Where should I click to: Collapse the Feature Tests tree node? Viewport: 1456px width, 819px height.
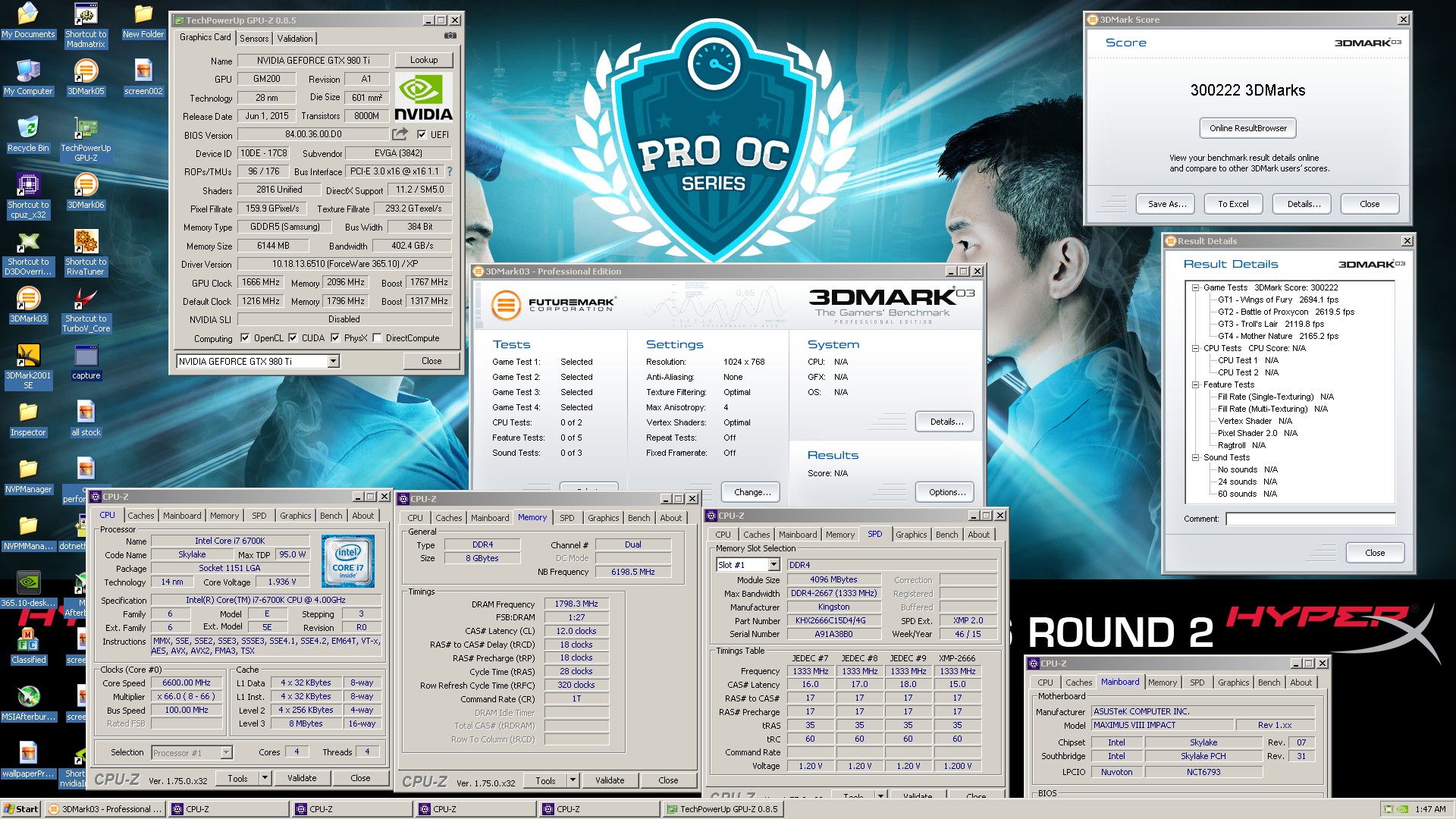(1195, 384)
